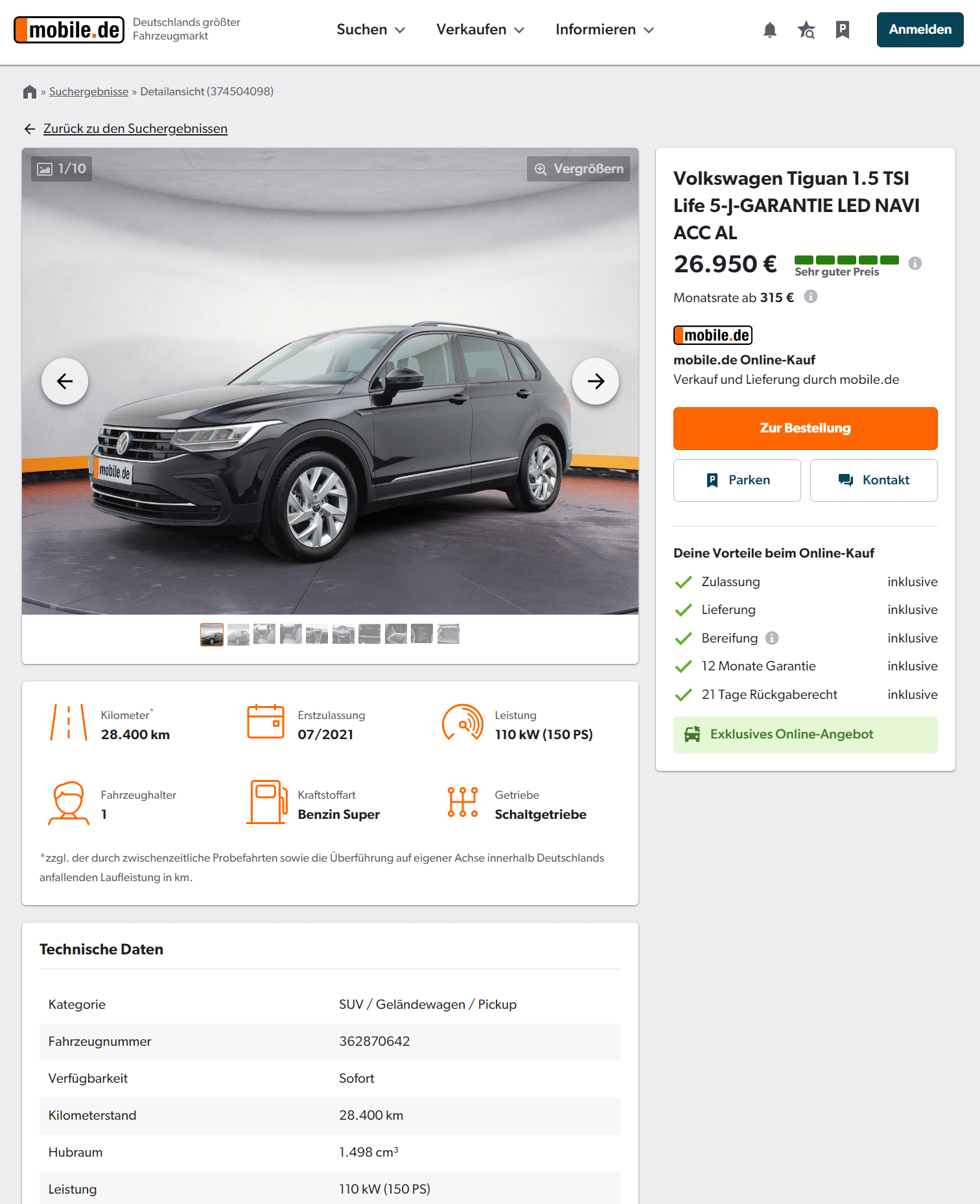
Task: Open the parked vehicles icon in header
Action: [842, 30]
